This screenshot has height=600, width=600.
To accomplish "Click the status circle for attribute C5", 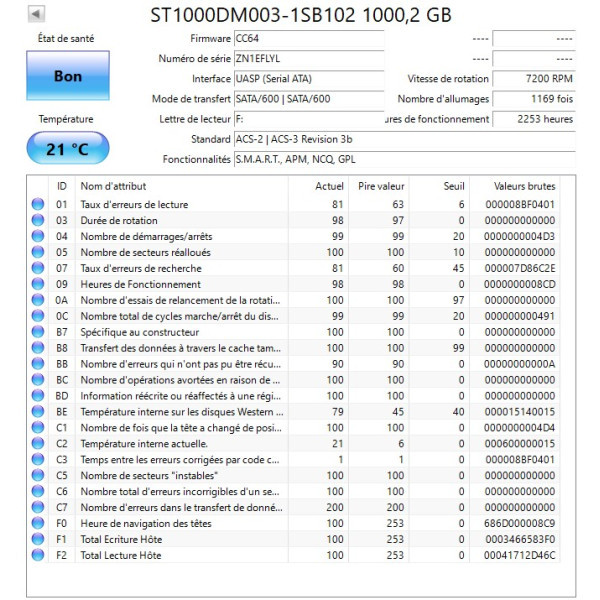I will [38, 475].
